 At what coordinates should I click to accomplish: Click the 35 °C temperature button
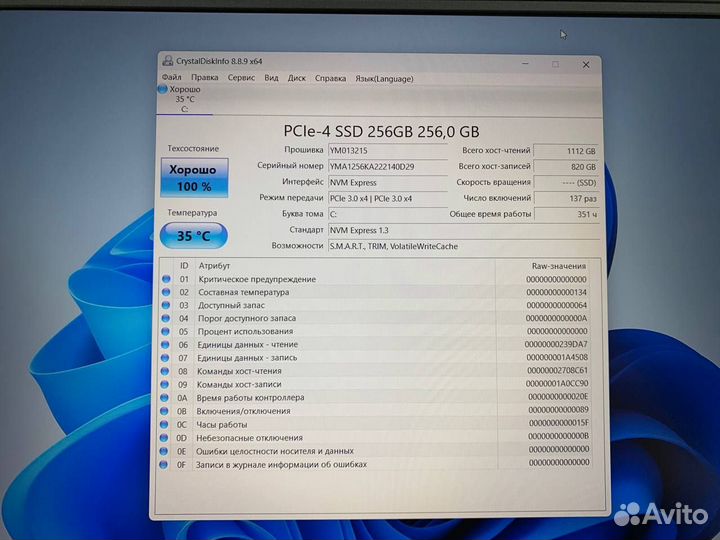point(194,236)
